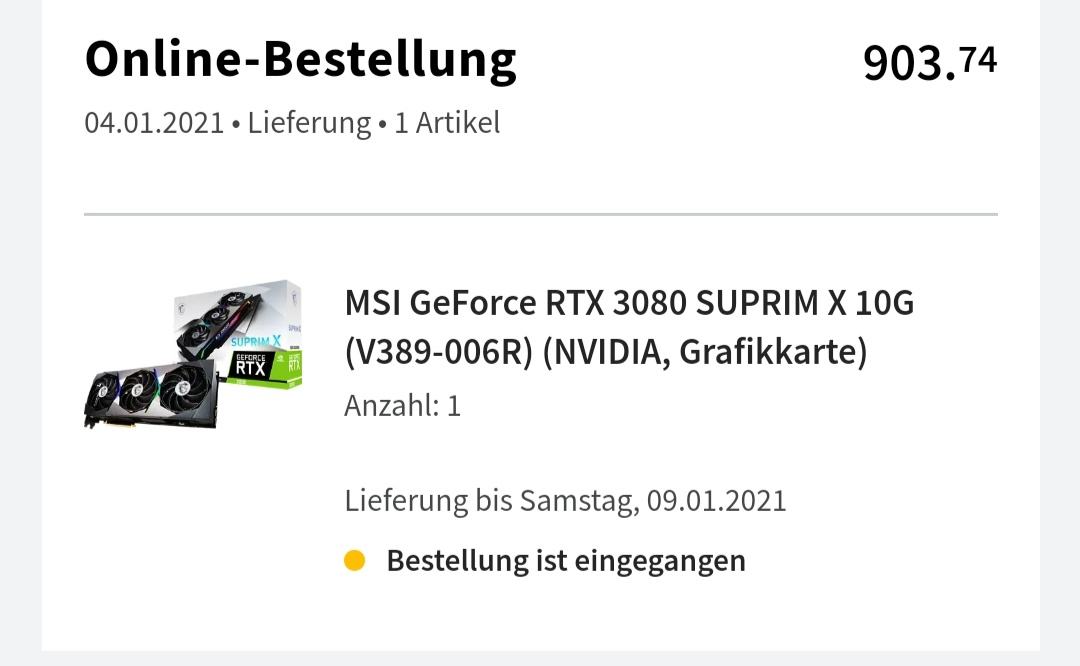The width and height of the screenshot is (1080, 666).
Task: Click the cents portion .74 of price
Action: point(977,60)
